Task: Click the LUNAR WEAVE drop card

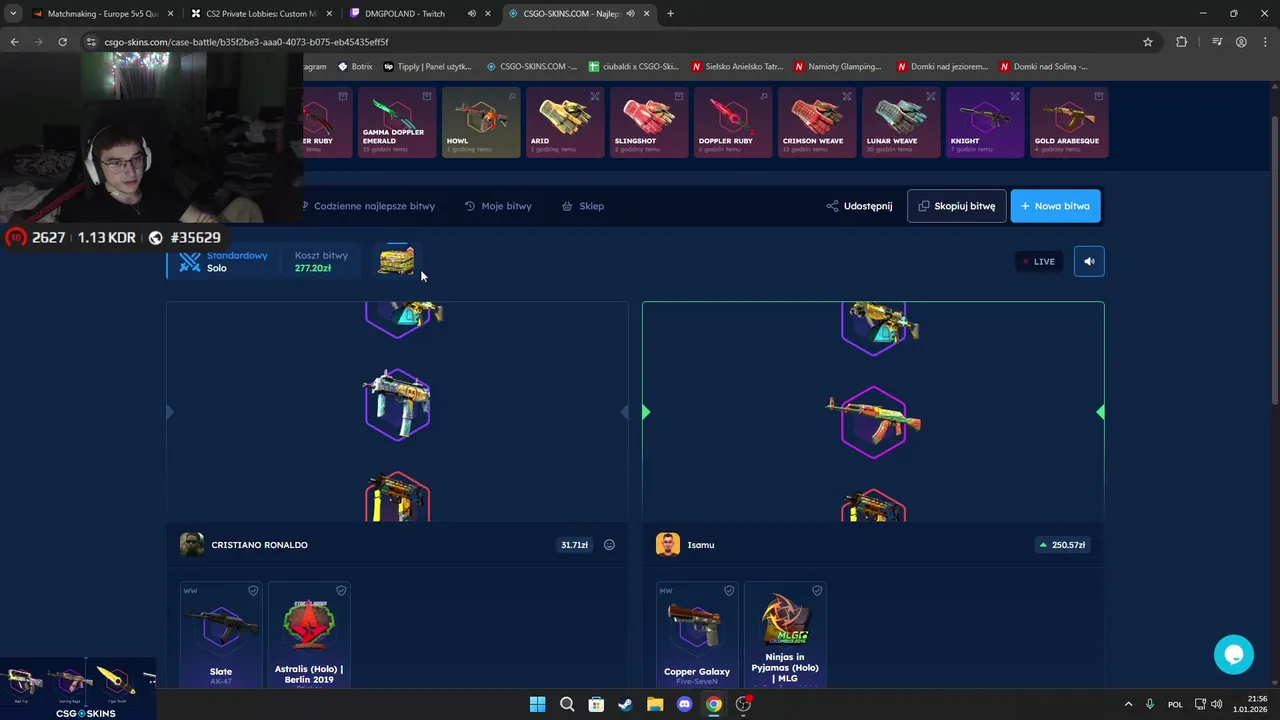Action: point(901,122)
